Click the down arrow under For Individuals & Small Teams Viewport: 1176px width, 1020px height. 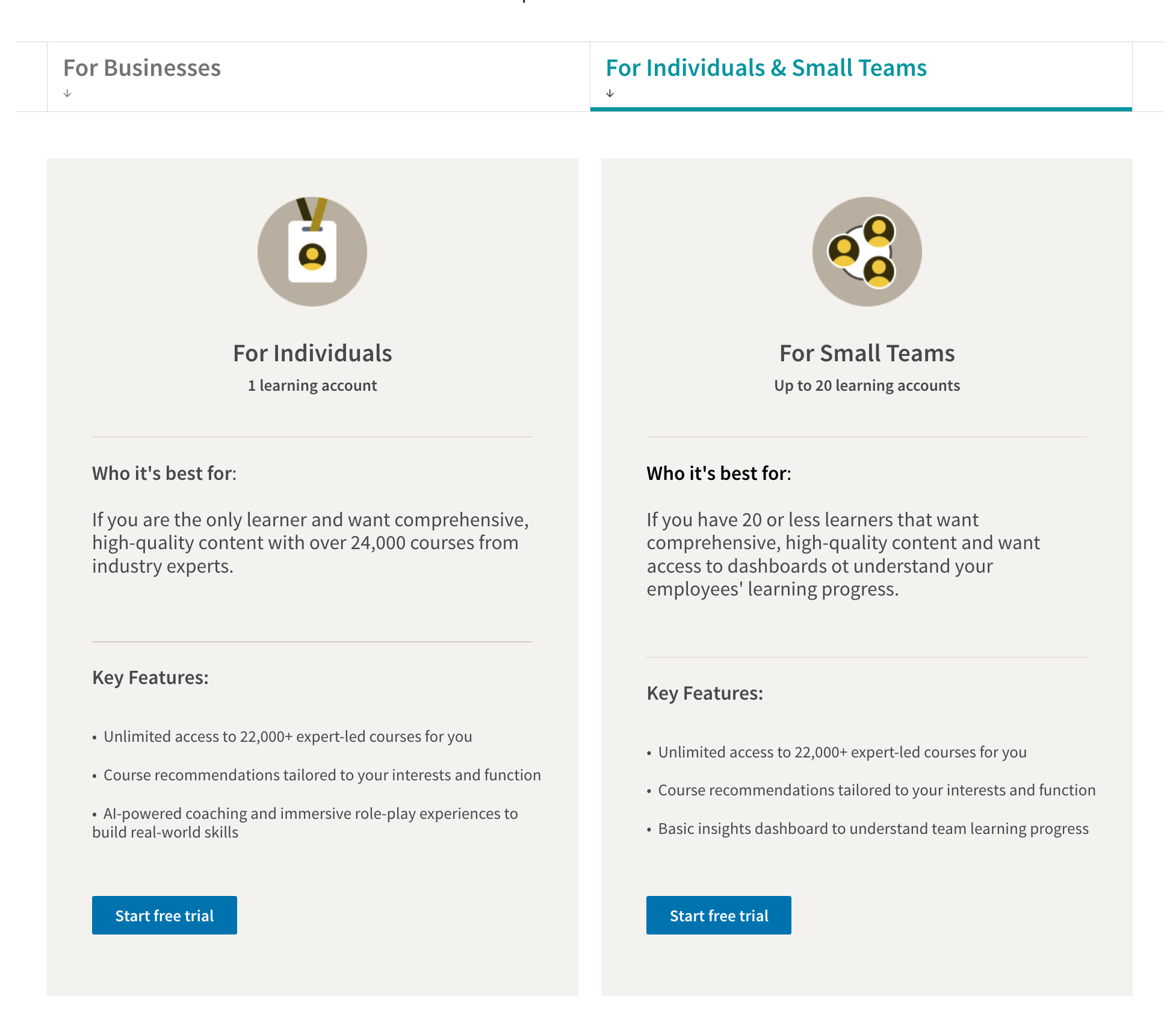pyautogui.click(x=610, y=93)
